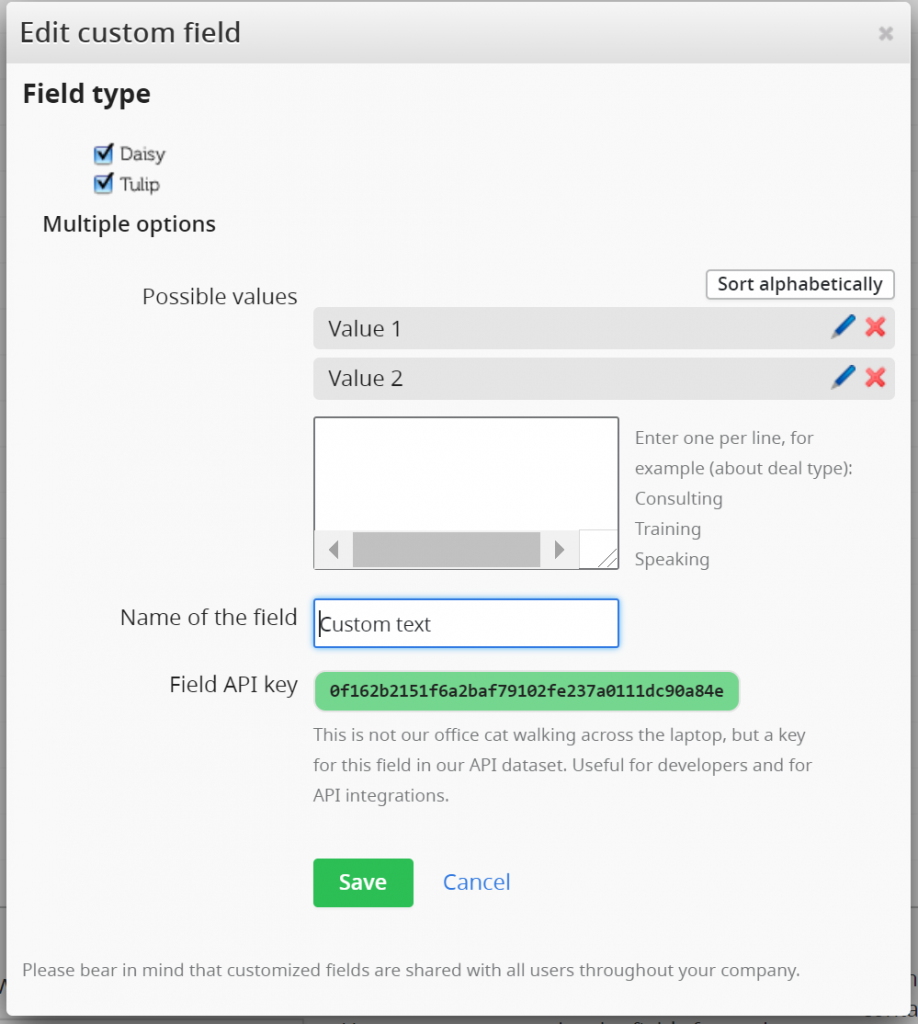Click the "Name of the field" label
Viewport: 918px width, 1024px height.
[x=208, y=617]
